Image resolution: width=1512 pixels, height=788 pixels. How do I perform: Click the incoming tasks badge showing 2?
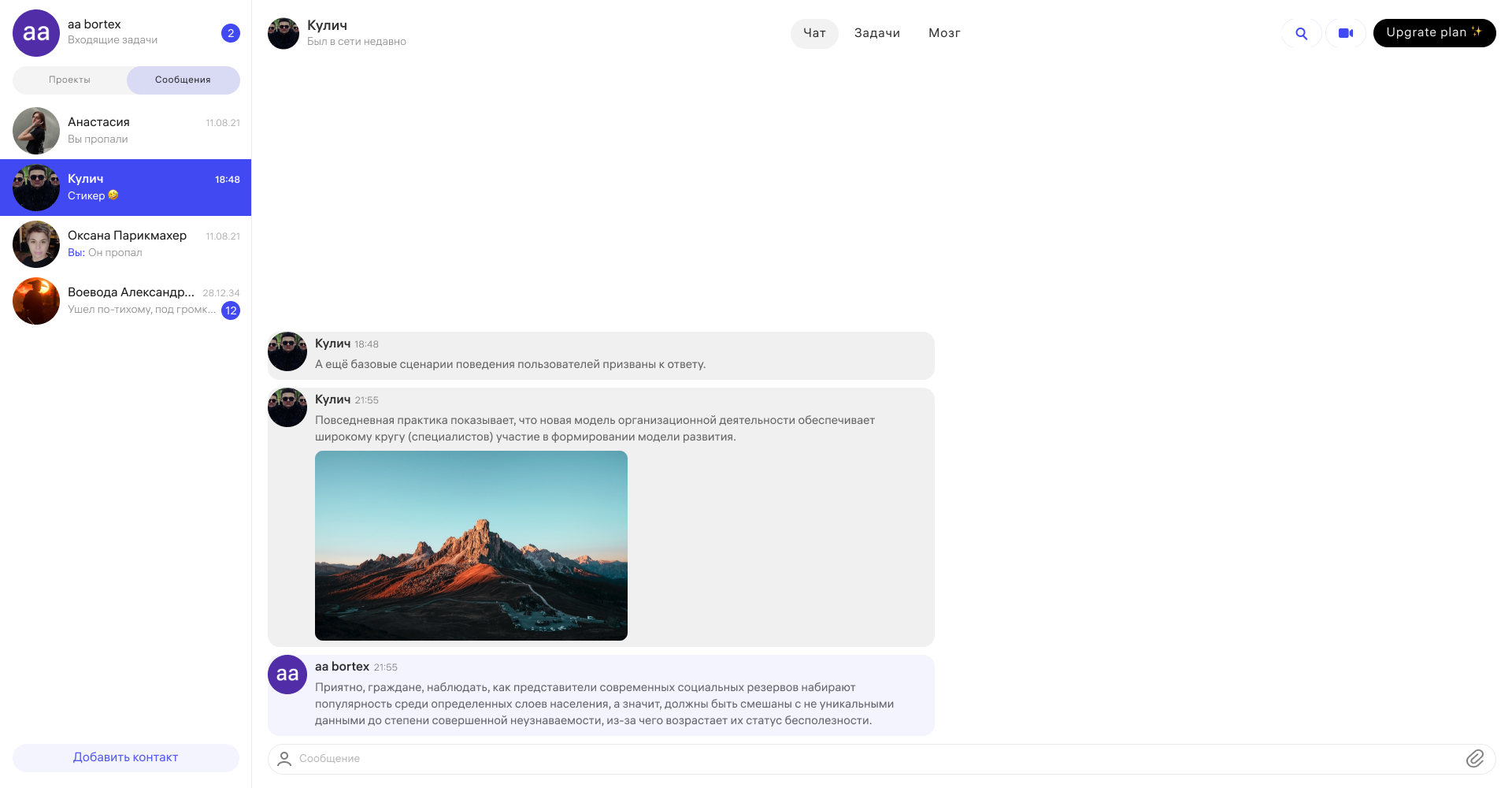pos(231,33)
